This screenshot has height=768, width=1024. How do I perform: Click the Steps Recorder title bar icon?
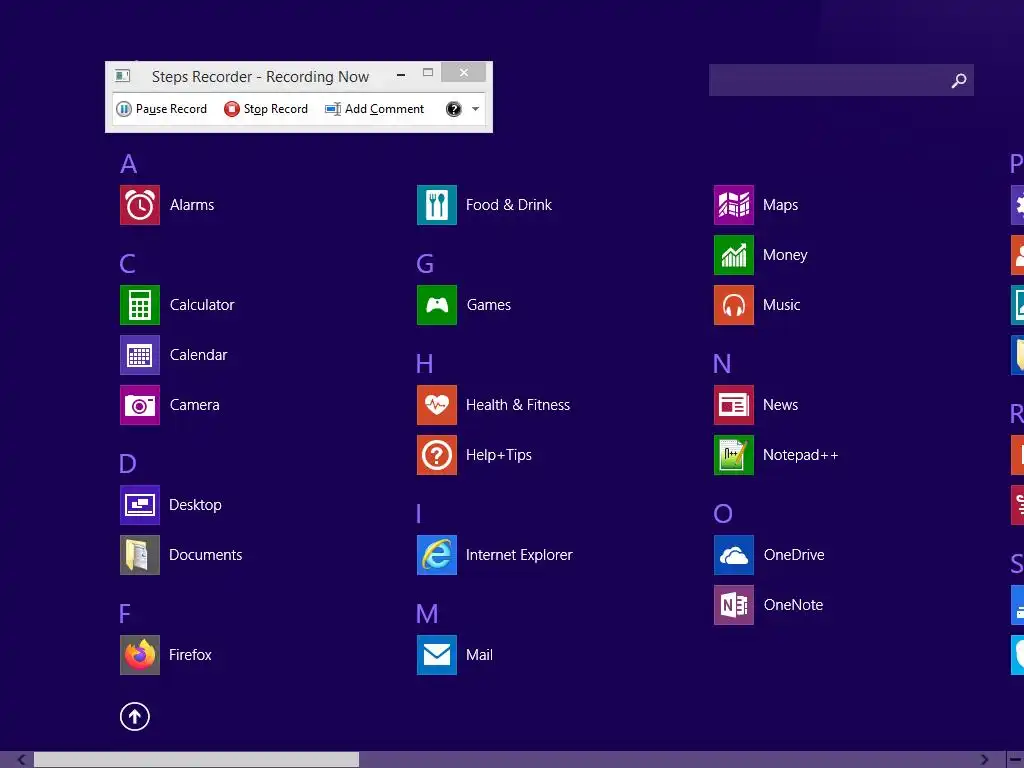[123, 76]
